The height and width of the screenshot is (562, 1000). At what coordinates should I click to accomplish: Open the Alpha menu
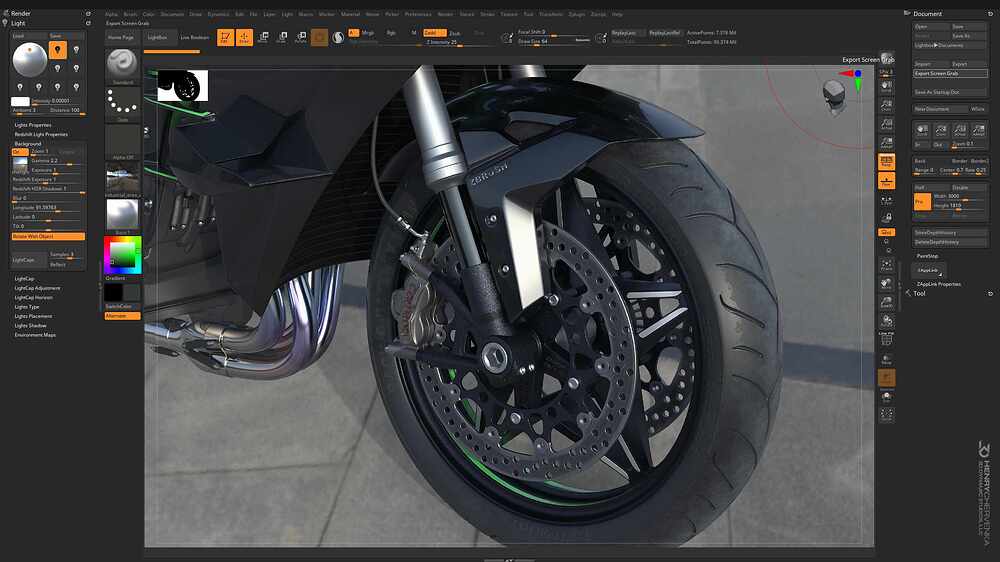pyautogui.click(x=112, y=14)
